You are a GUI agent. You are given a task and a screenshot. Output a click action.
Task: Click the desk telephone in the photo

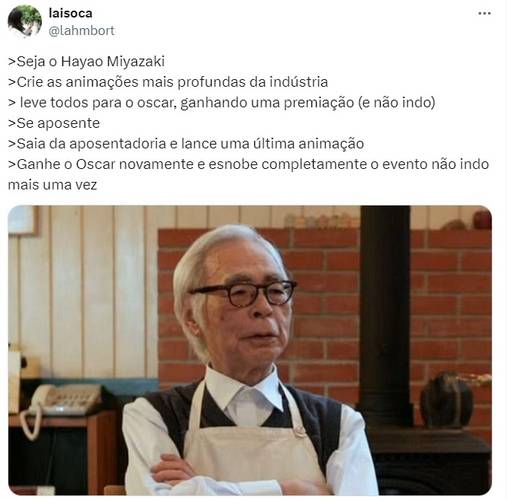(60, 403)
